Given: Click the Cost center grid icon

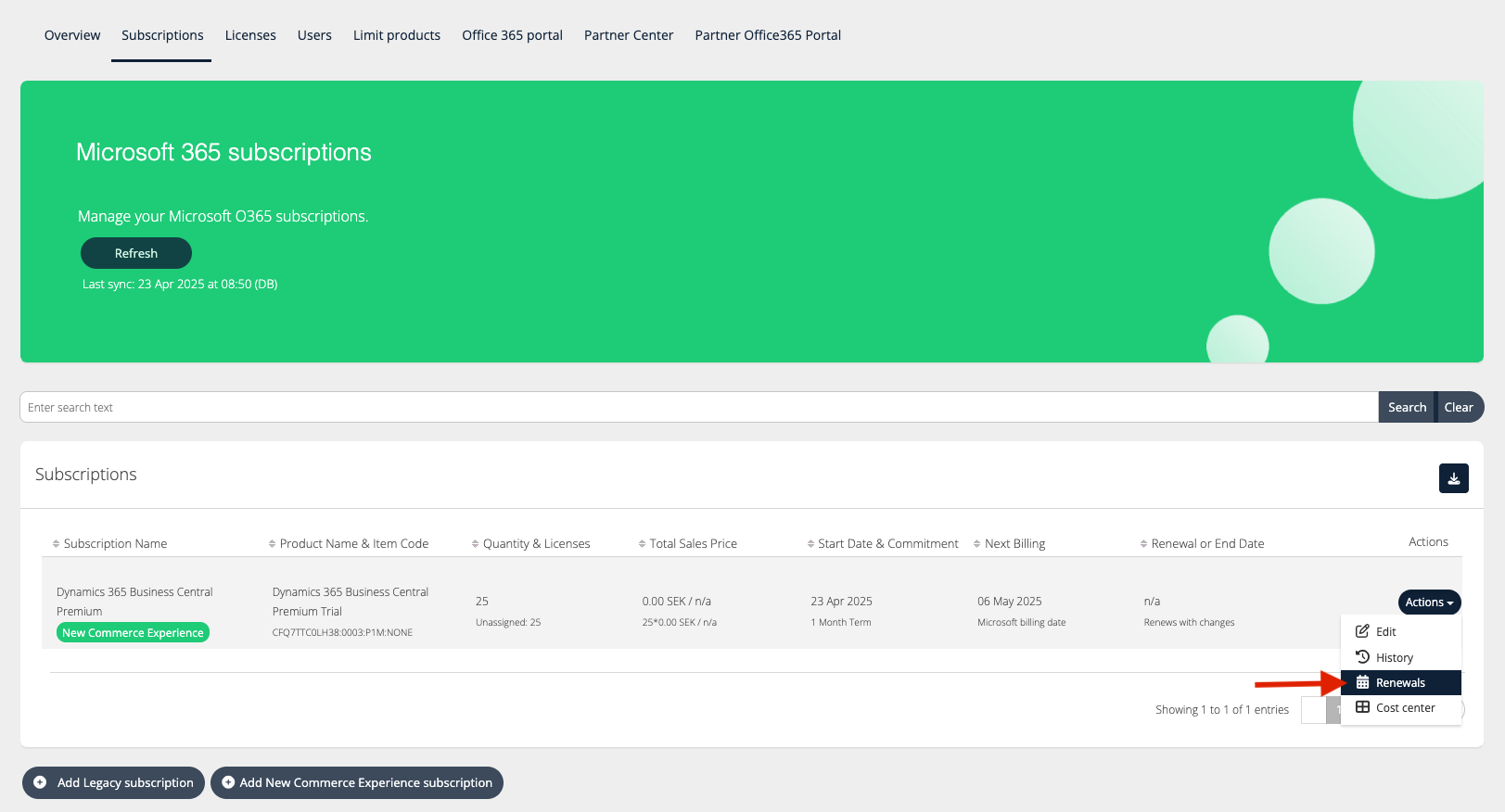Looking at the screenshot, I should (1362, 707).
